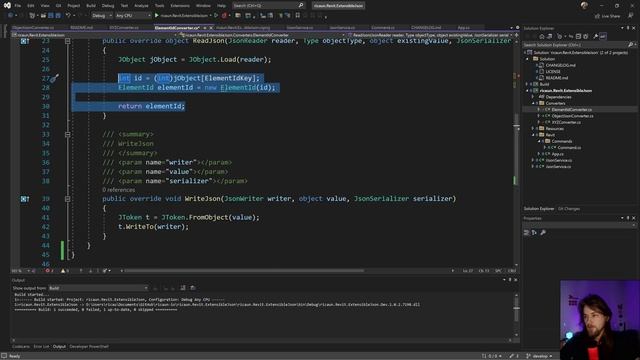The height and width of the screenshot is (360, 640).
Task: Open the Any CPU platform dropdown
Action: (x=133, y=16)
